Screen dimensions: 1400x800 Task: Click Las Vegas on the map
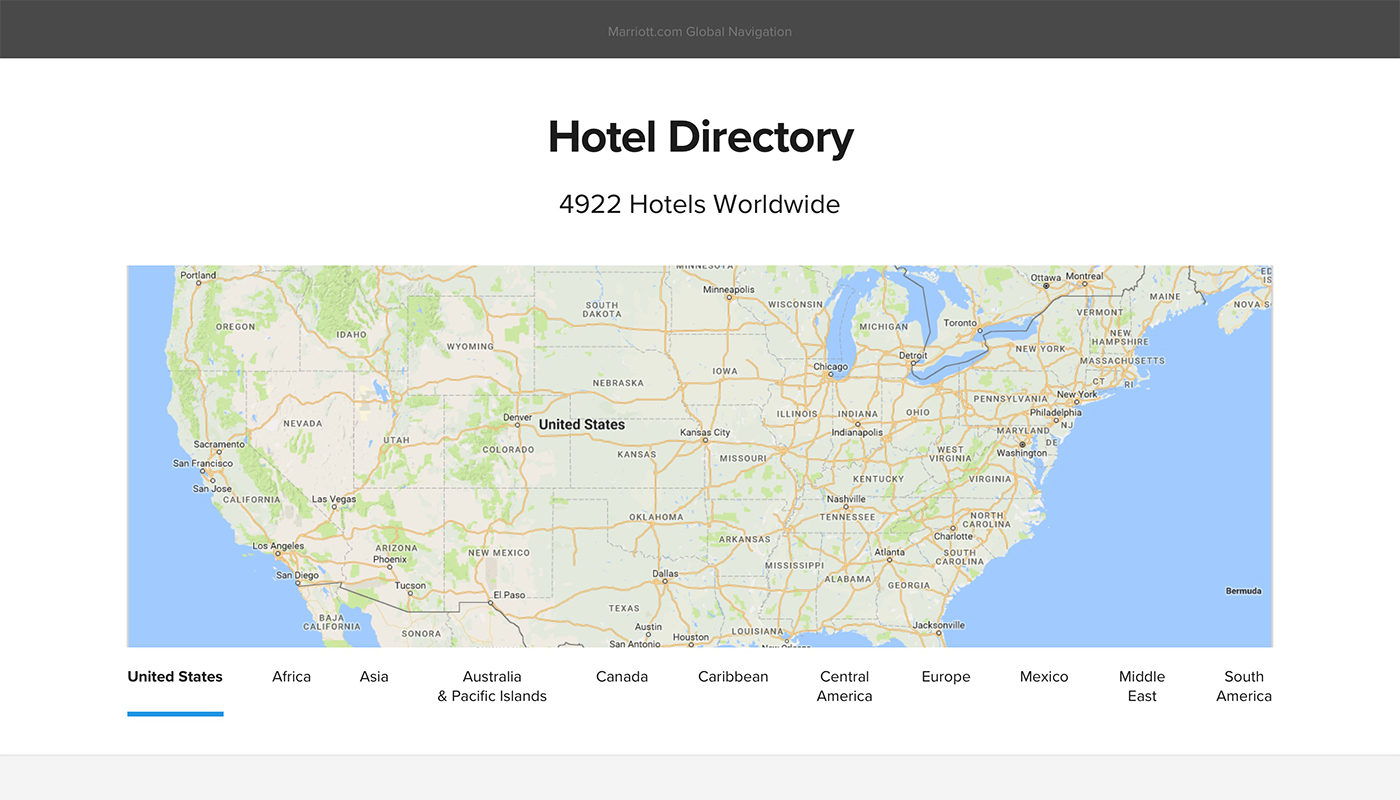pos(334,499)
